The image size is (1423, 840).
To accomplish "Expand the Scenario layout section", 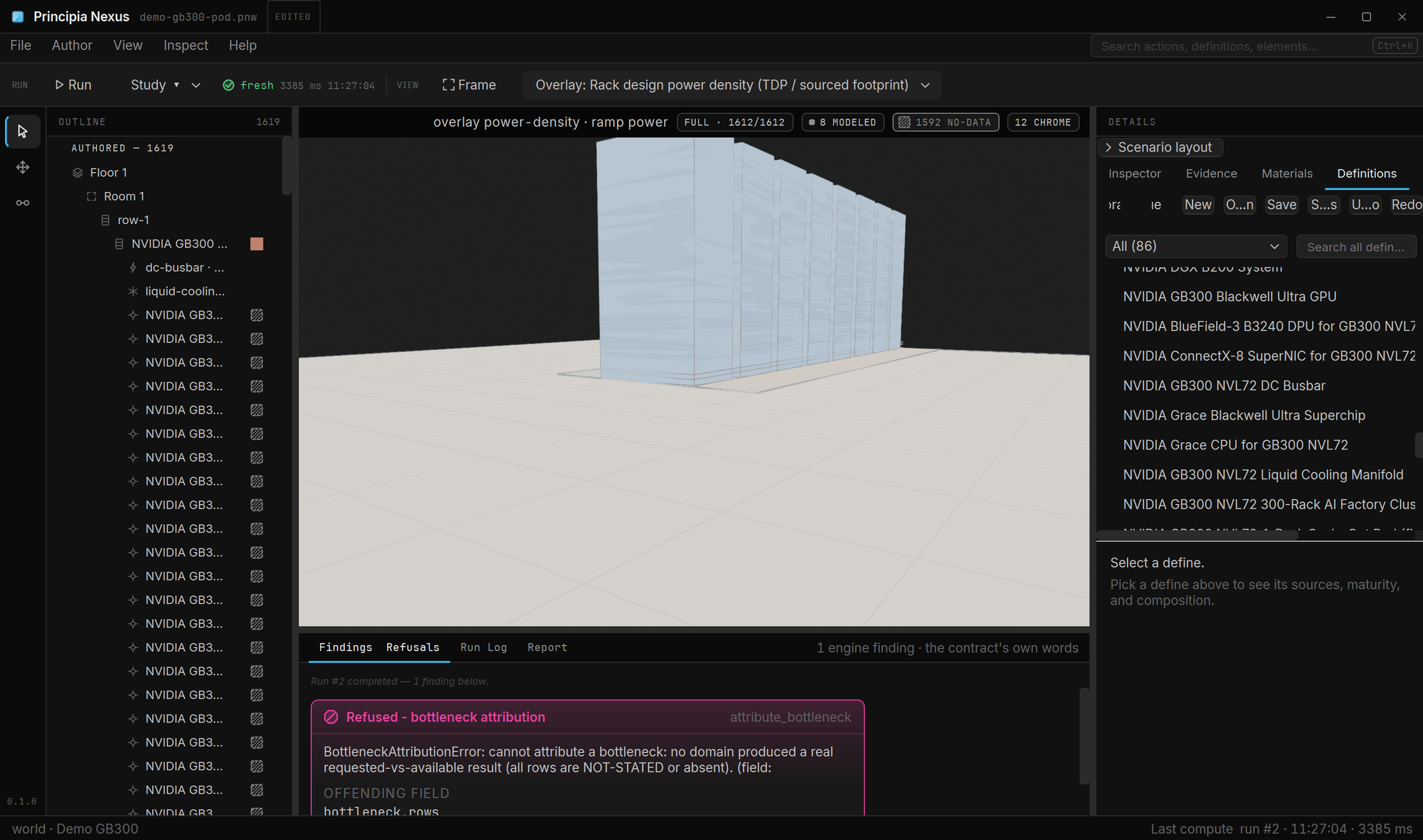I will coord(1160,147).
